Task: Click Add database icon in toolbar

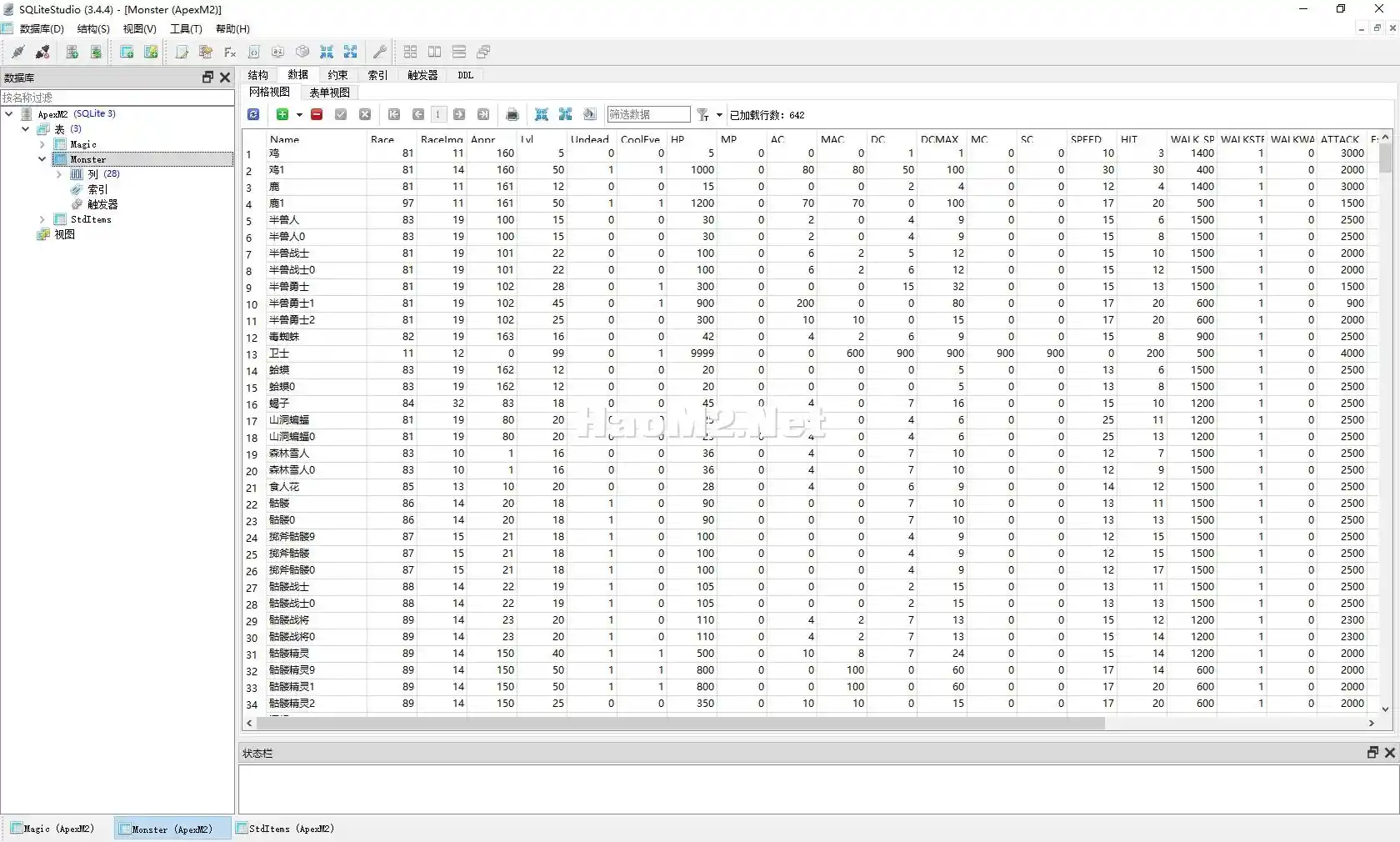Action: pos(72,52)
